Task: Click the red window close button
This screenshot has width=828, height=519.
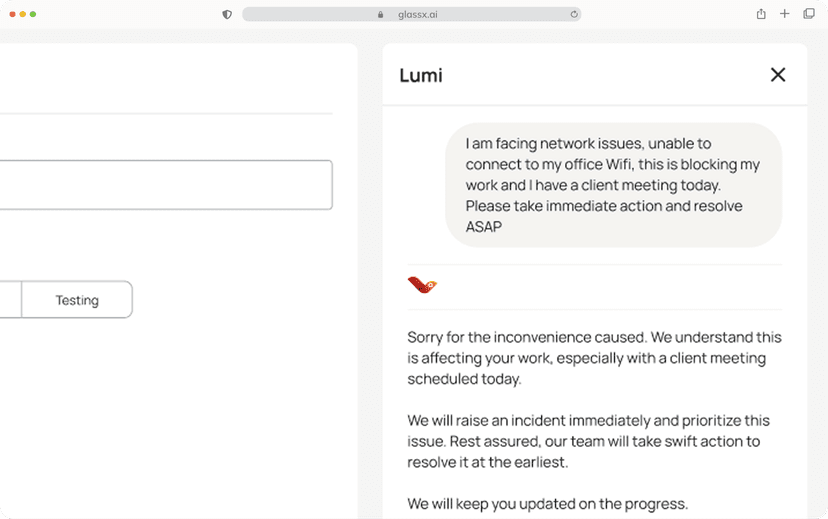Action: [12, 14]
